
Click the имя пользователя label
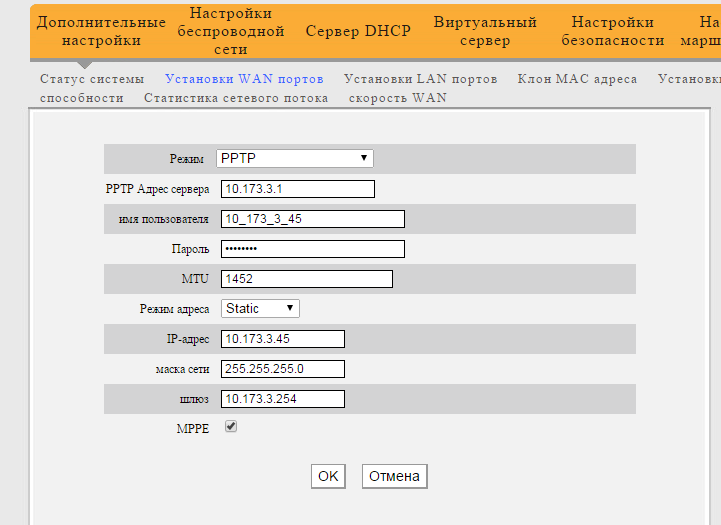[x=163, y=219]
